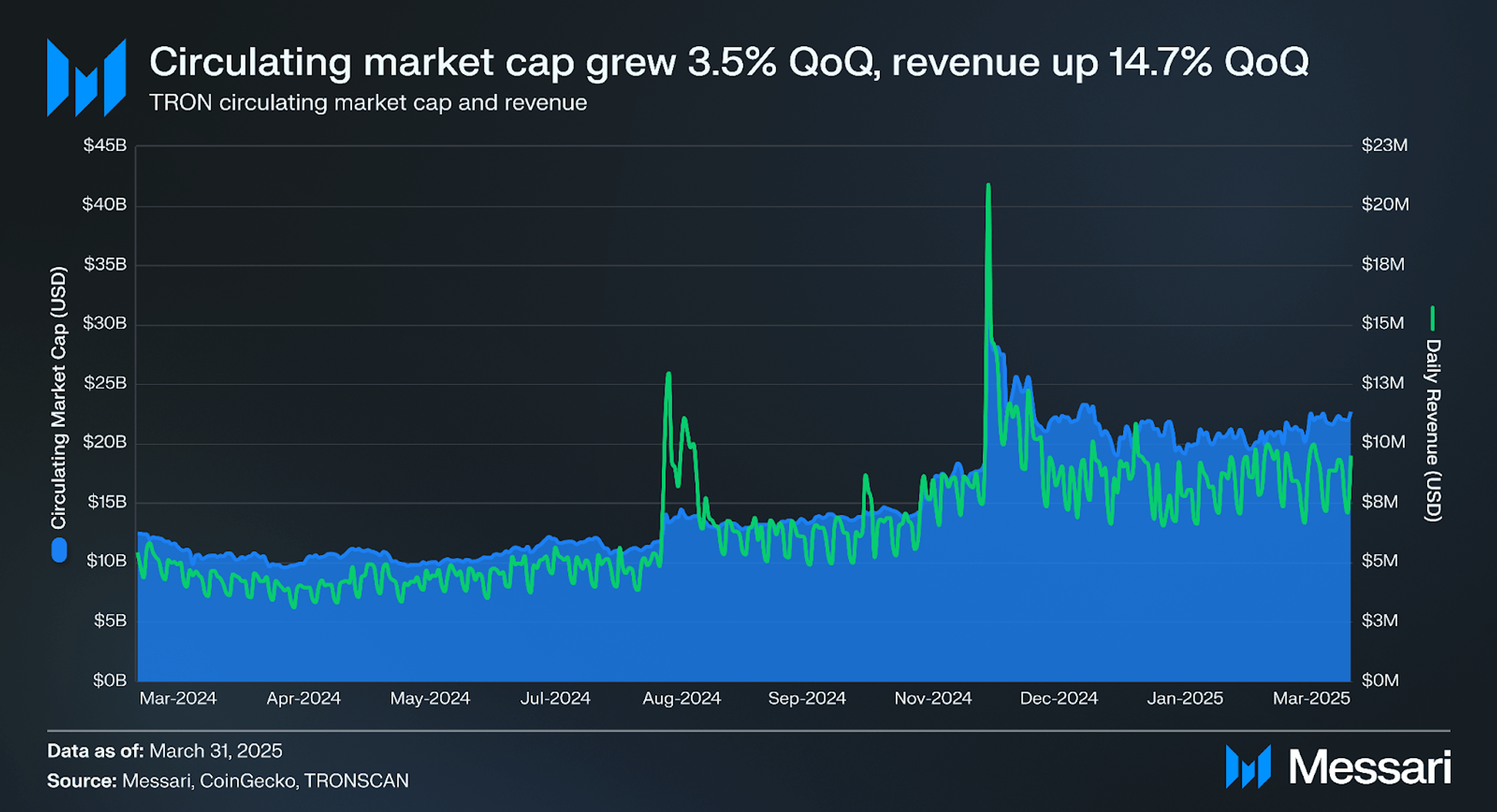
Task: Click the Messari logo icon at top left
Action: pos(87,78)
